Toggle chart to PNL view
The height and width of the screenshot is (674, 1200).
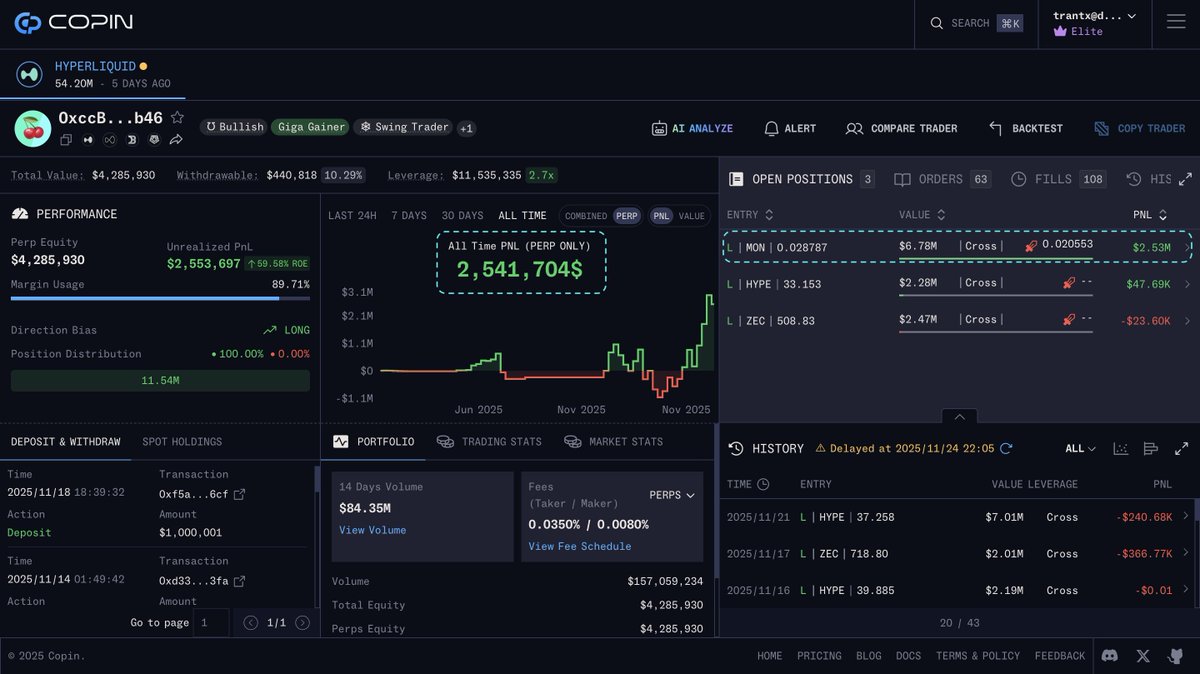pos(661,215)
